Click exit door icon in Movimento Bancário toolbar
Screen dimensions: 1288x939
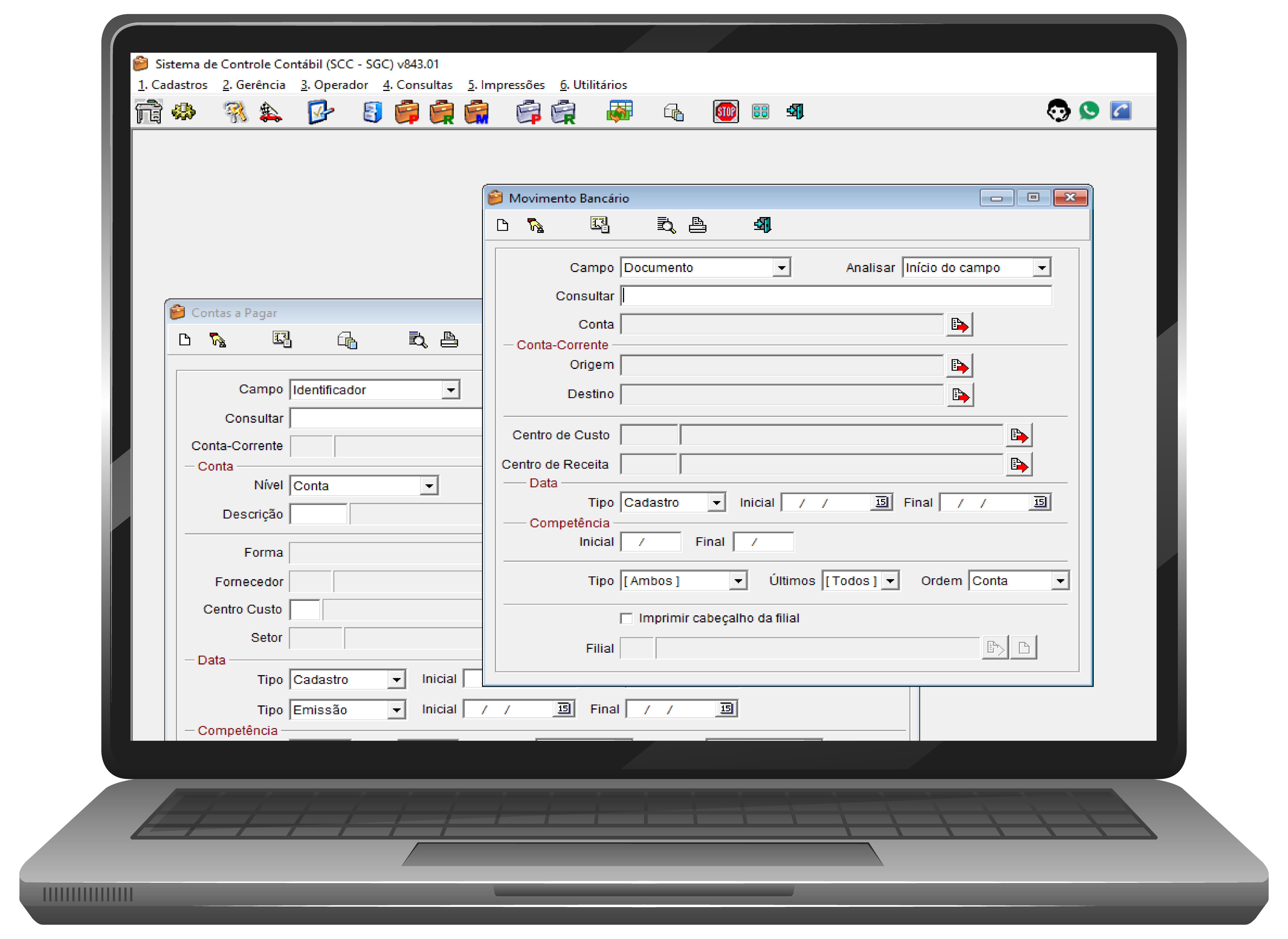(763, 225)
